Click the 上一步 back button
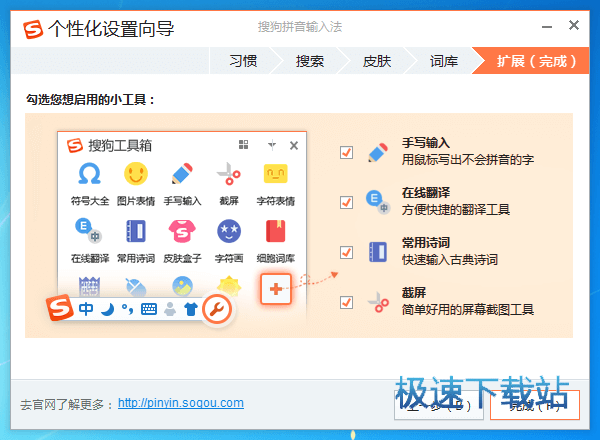The height and width of the screenshot is (440, 600). (x=439, y=405)
